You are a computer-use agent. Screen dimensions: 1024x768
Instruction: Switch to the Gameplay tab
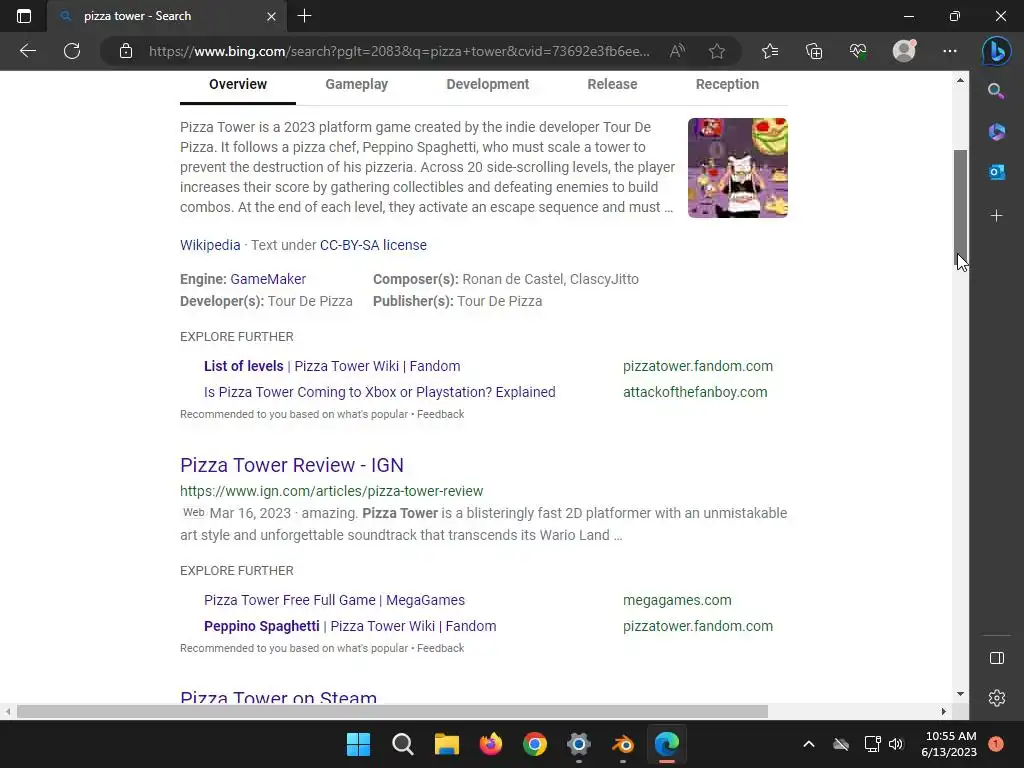(357, 84)
